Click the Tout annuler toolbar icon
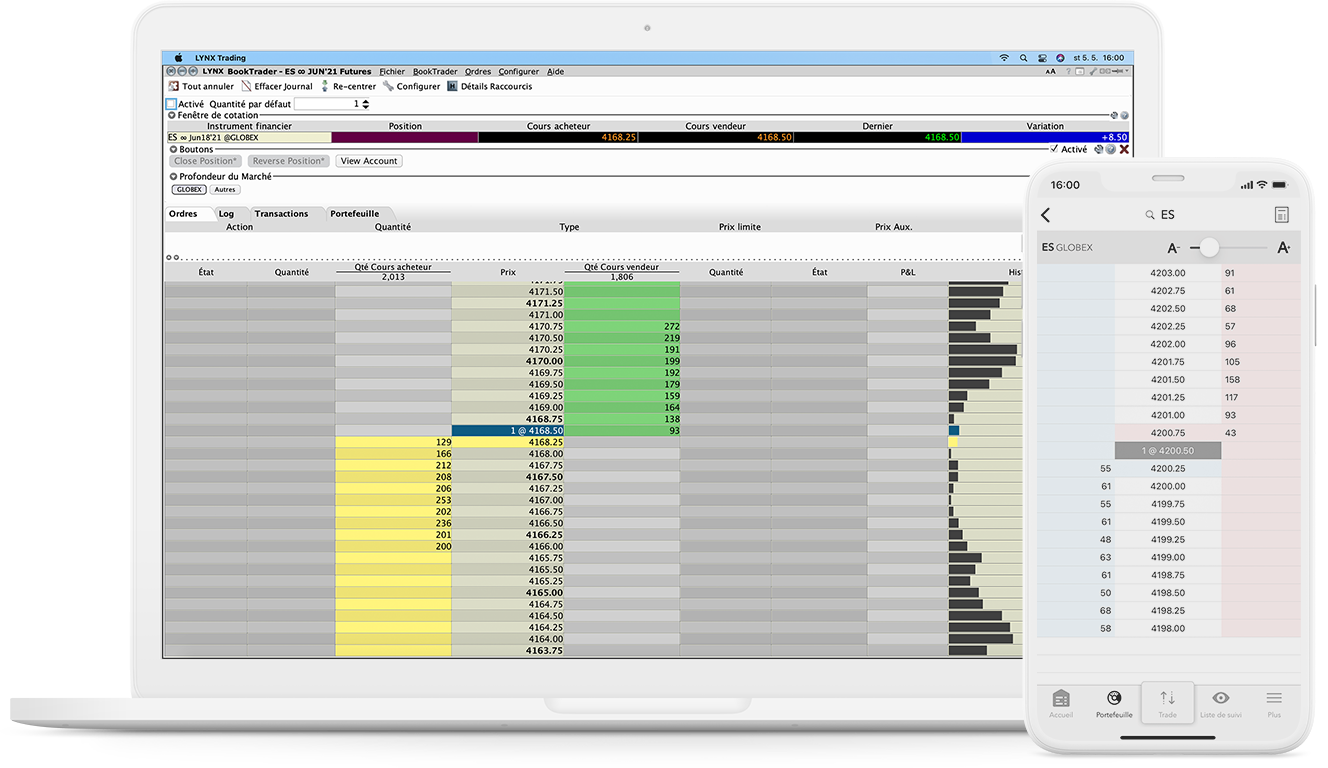This screenshot has width=1328, height=768. tap(174, 87)
